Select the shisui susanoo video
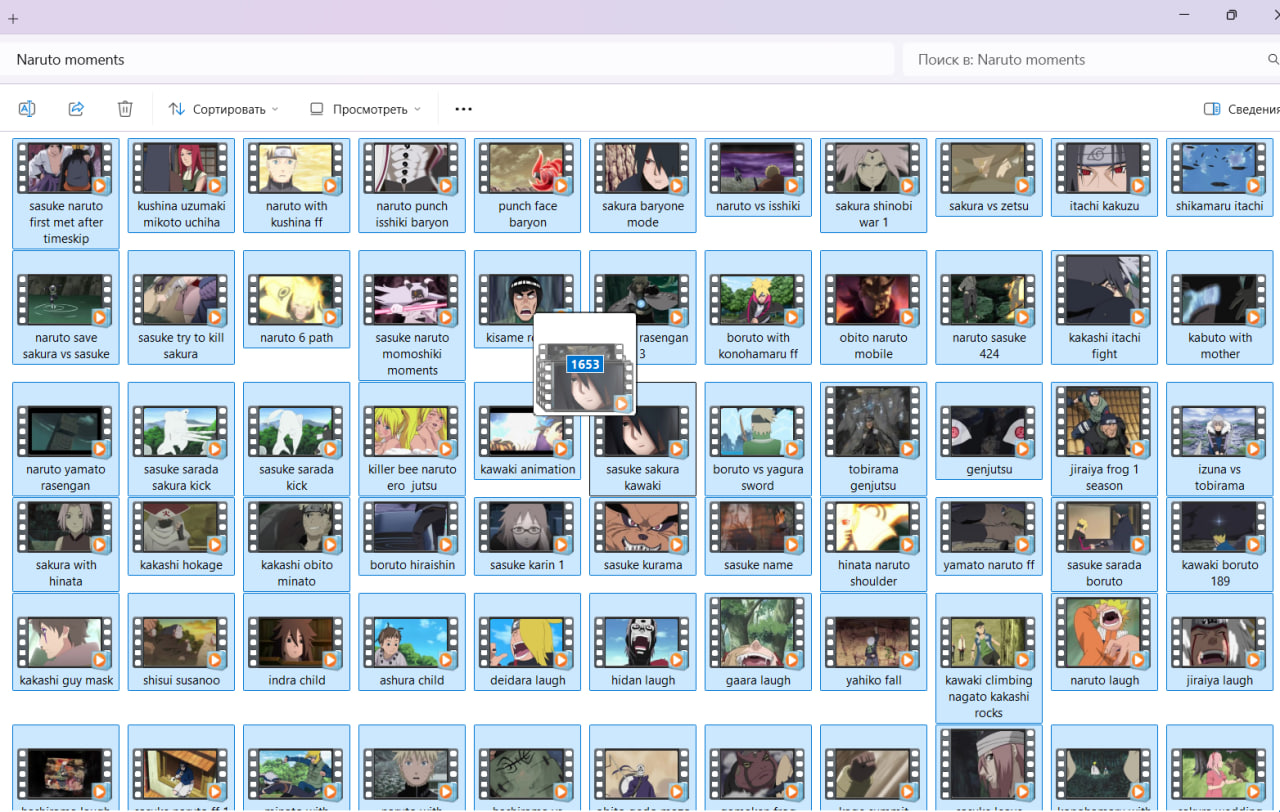 point(181,642)
